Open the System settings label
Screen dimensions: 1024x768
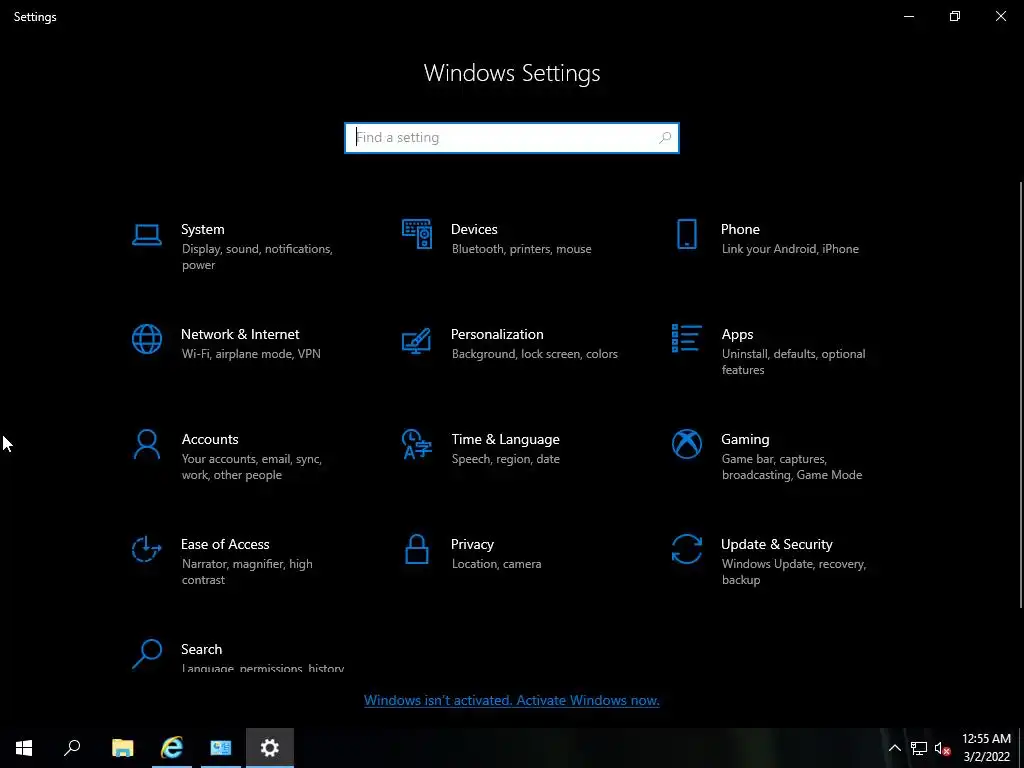click(x=202, y=229)
